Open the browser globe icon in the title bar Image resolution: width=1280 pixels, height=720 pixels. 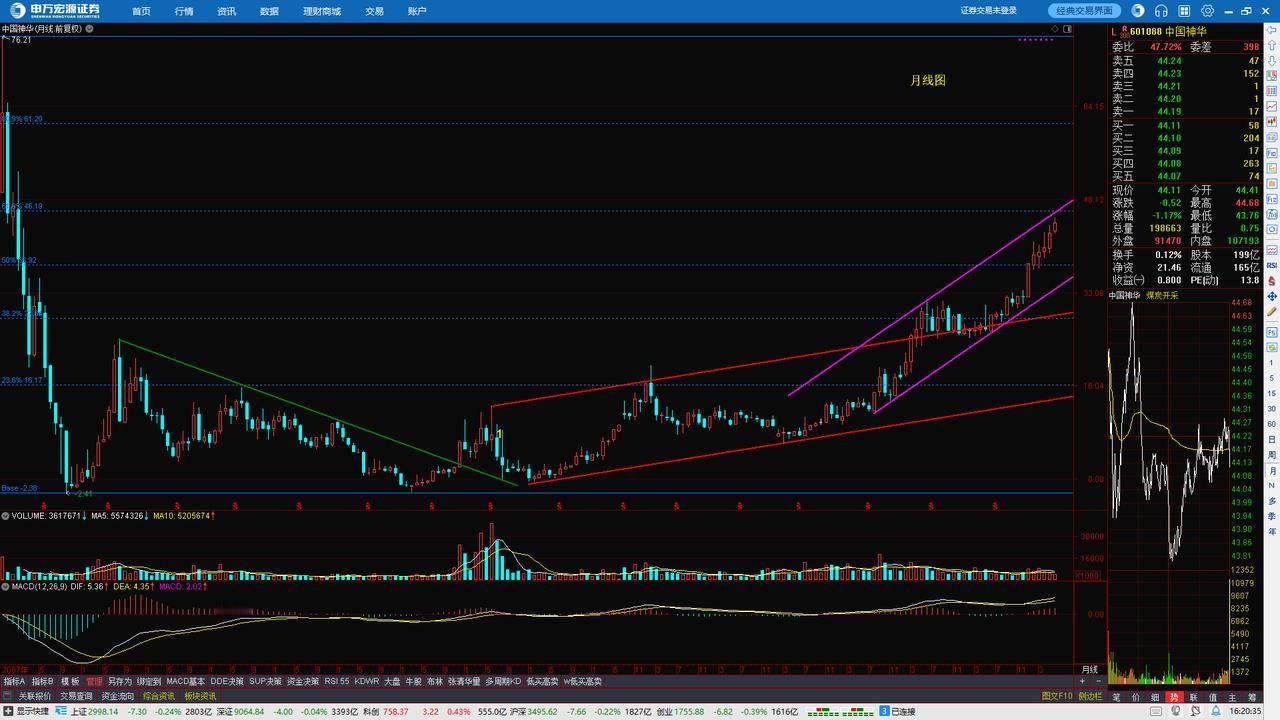[1137, 10]
